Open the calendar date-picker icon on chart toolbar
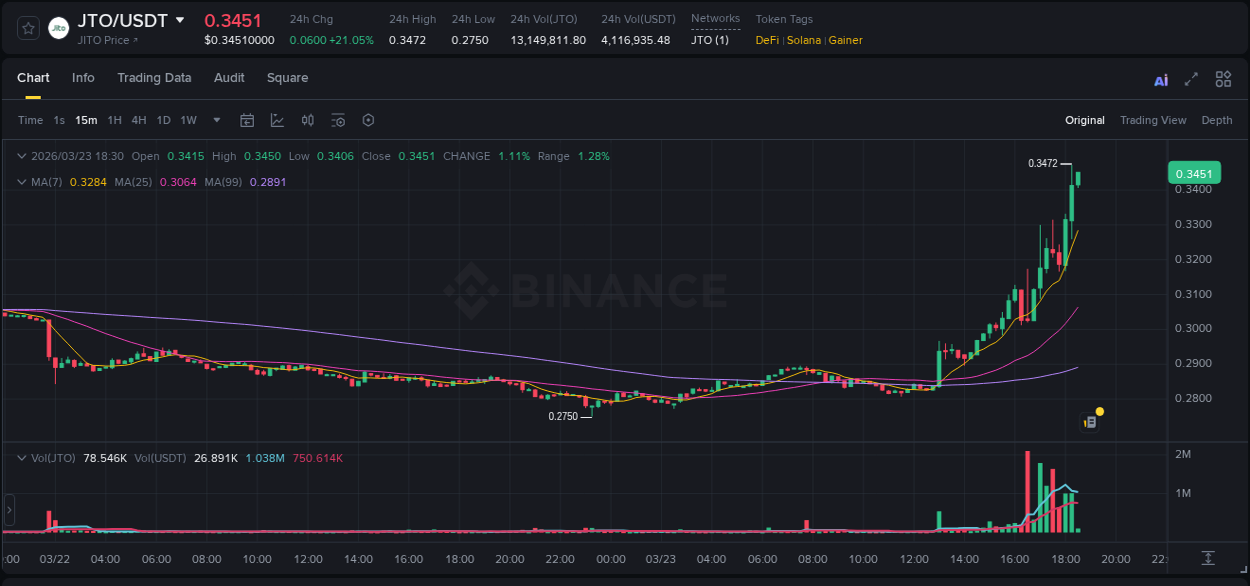 247,120
